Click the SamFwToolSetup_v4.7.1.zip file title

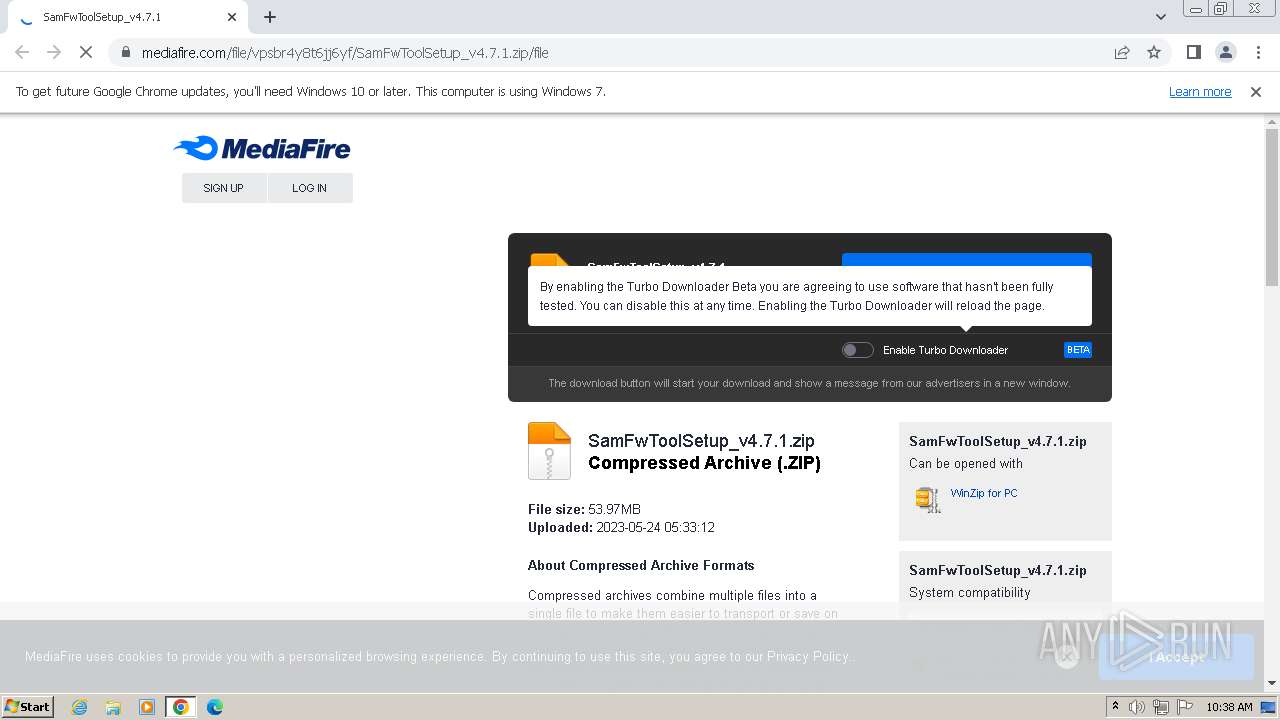(701, 441)
